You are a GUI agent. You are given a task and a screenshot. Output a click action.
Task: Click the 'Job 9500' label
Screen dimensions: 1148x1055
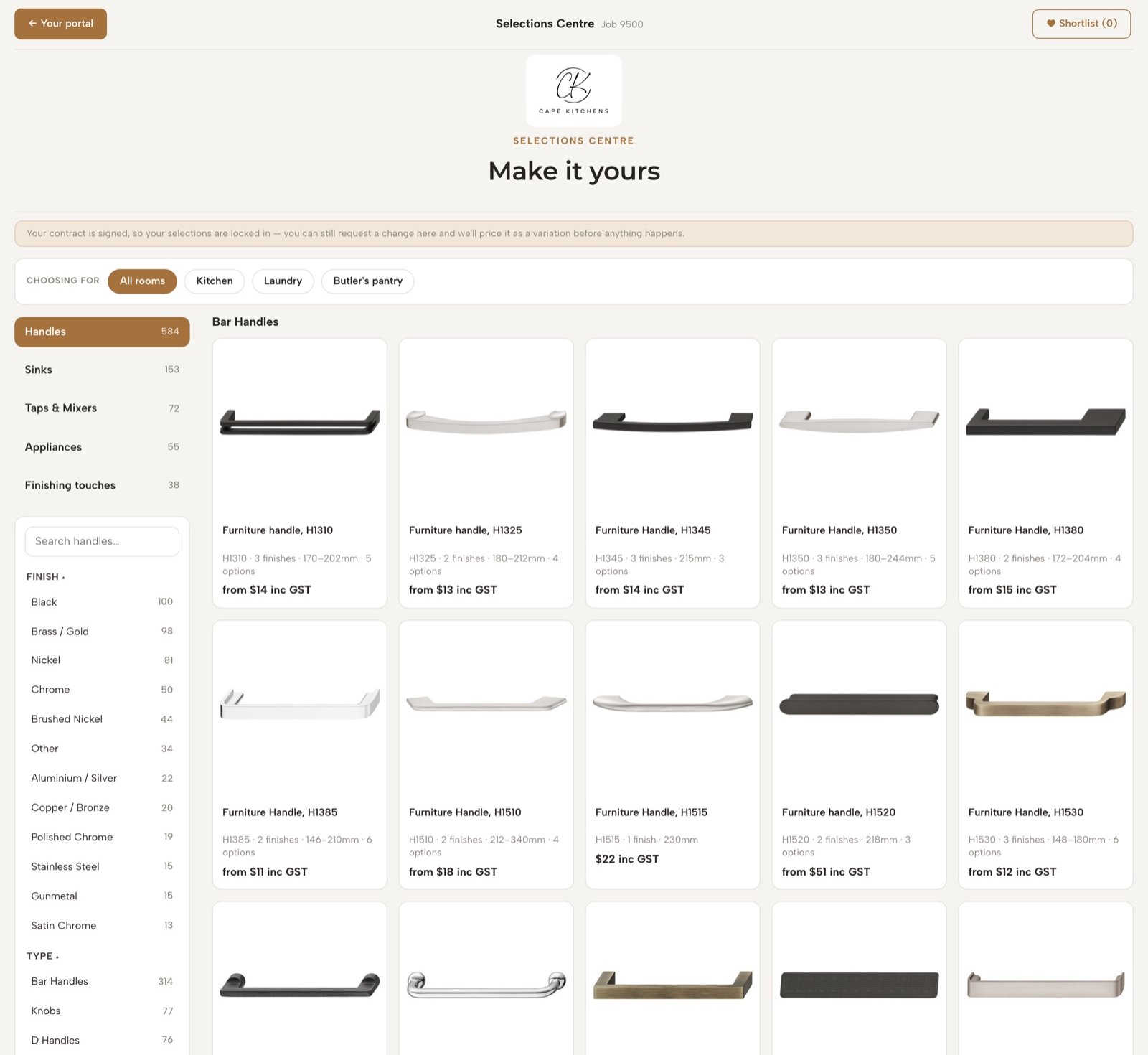click(622, 24)
